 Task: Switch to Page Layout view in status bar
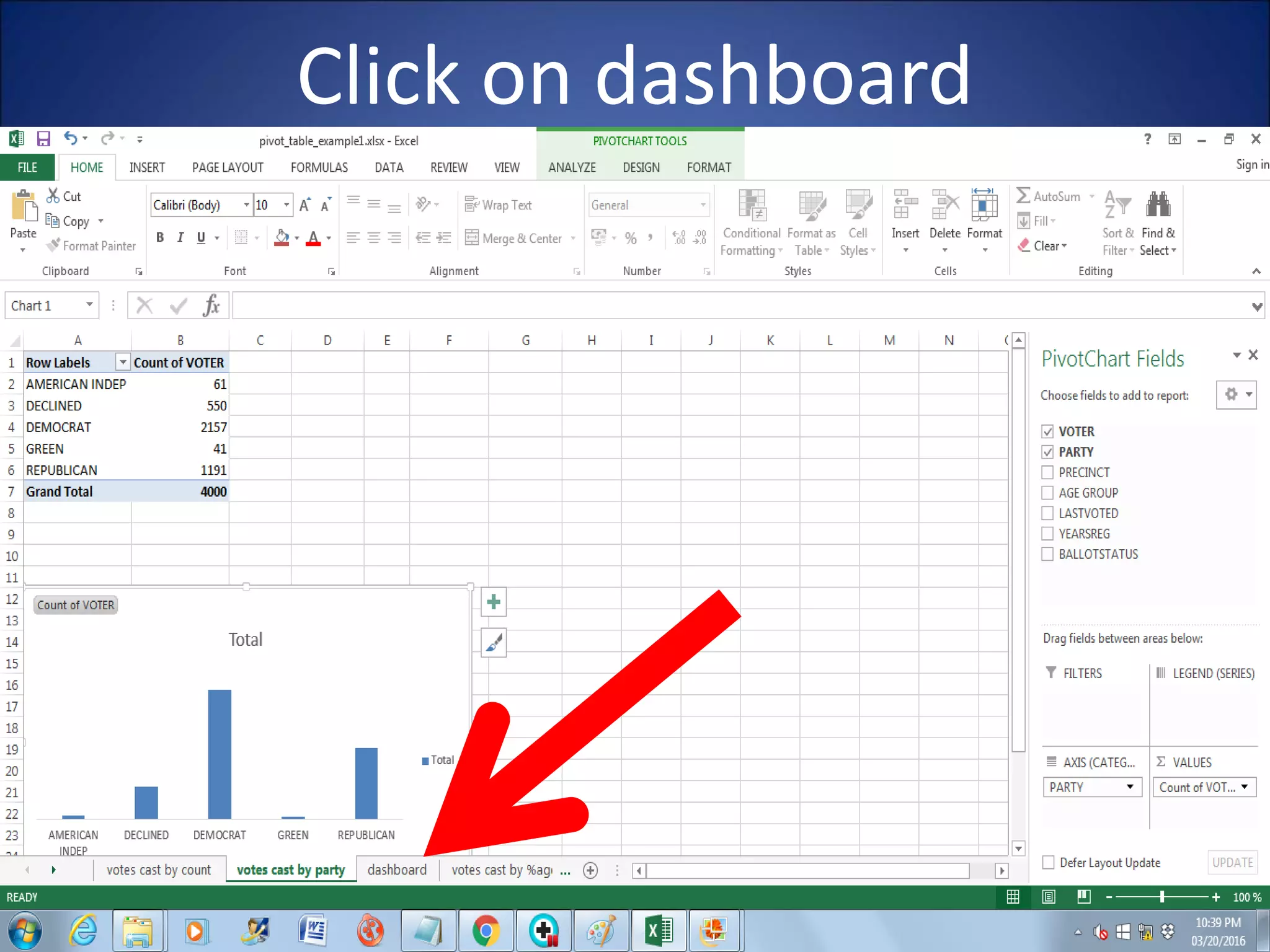tap(1049, 897)
